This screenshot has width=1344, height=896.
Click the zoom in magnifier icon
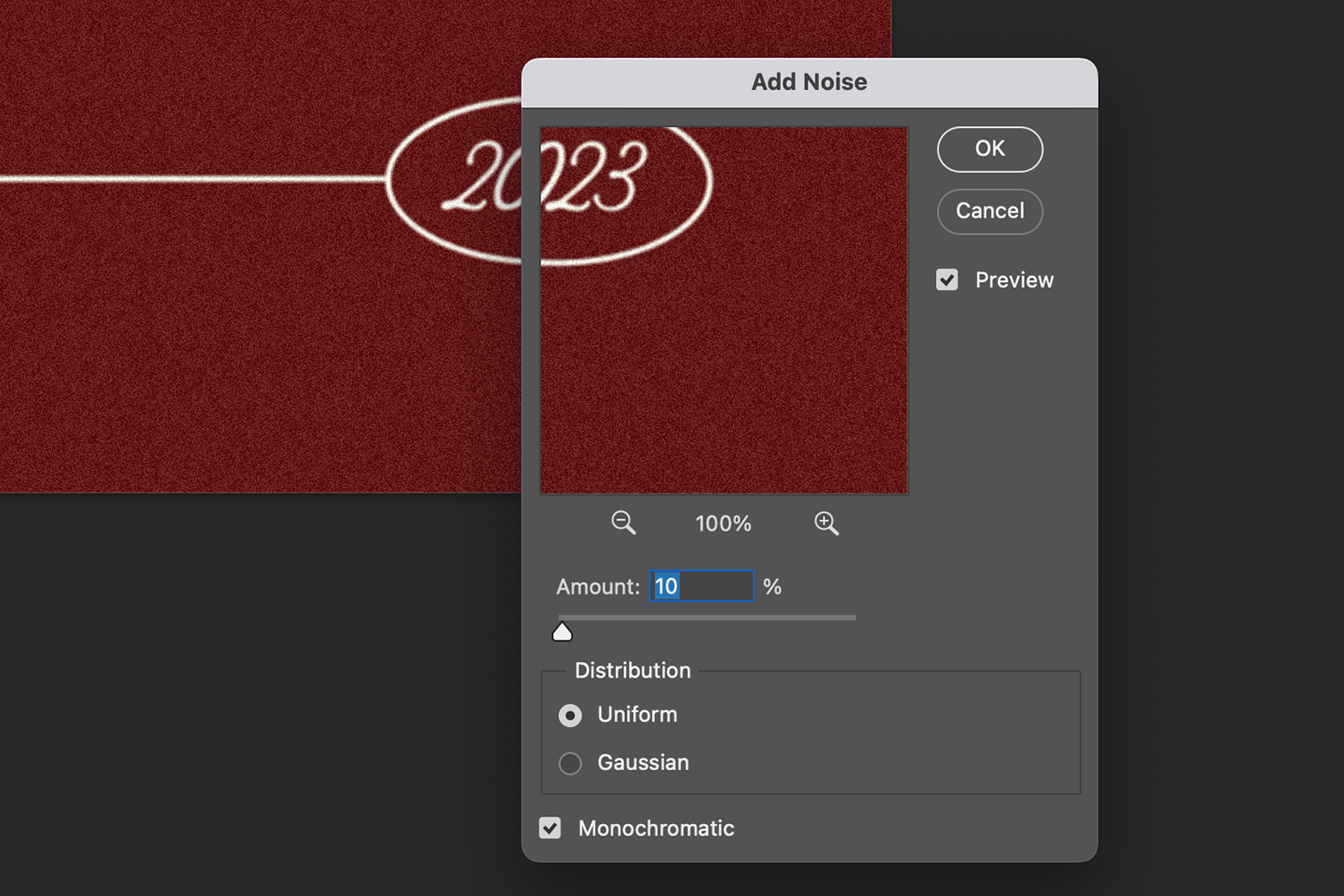point(826,522)
